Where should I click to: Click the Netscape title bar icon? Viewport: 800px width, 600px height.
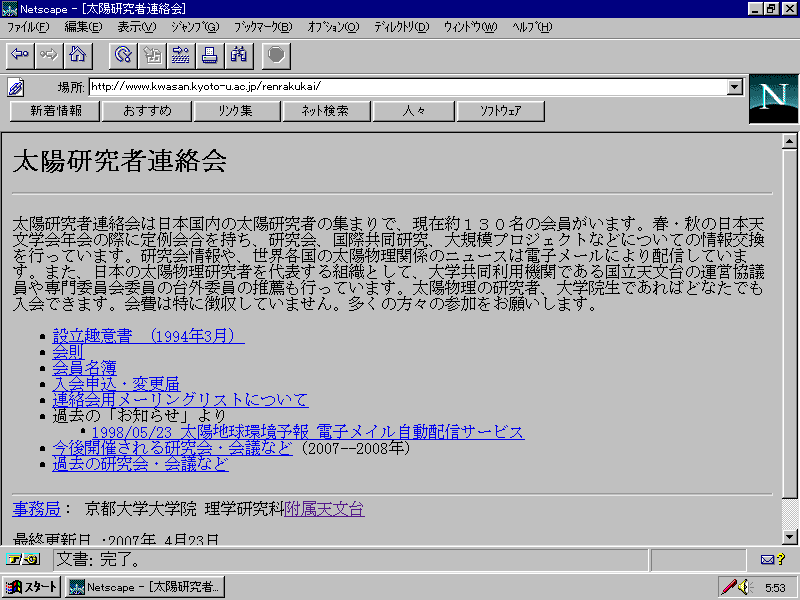click(9, 9)
